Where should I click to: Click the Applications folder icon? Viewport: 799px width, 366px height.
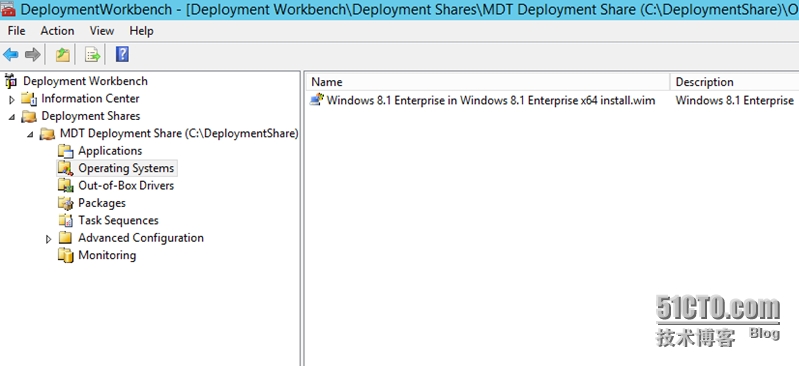[x=66, y=151]
